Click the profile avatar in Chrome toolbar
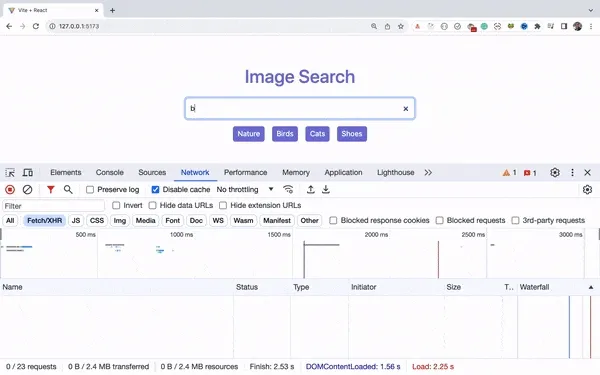The width and height of the screenshot is (600, 375). point(577,26)
